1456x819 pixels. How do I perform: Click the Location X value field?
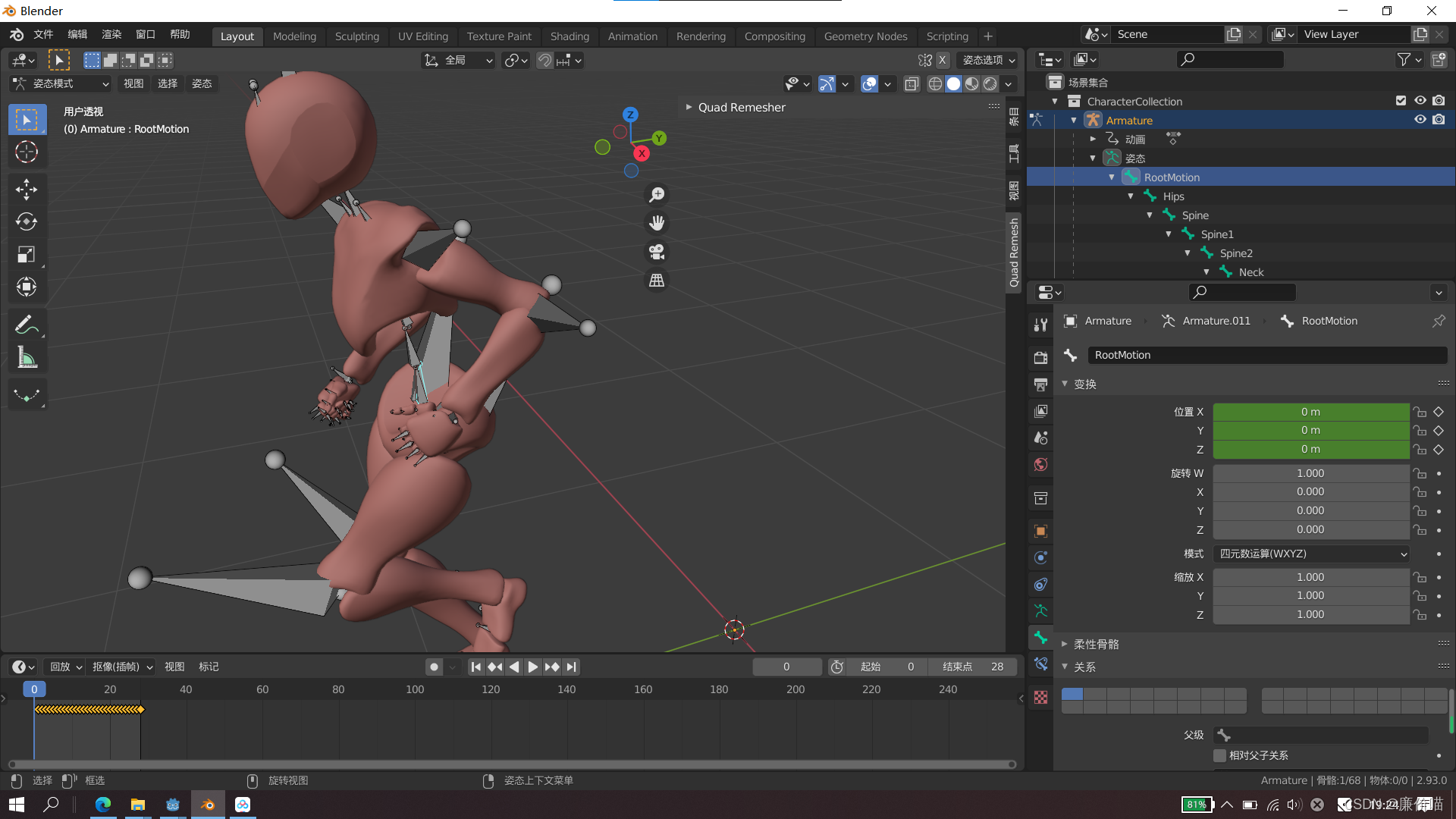pos(1311,412)
